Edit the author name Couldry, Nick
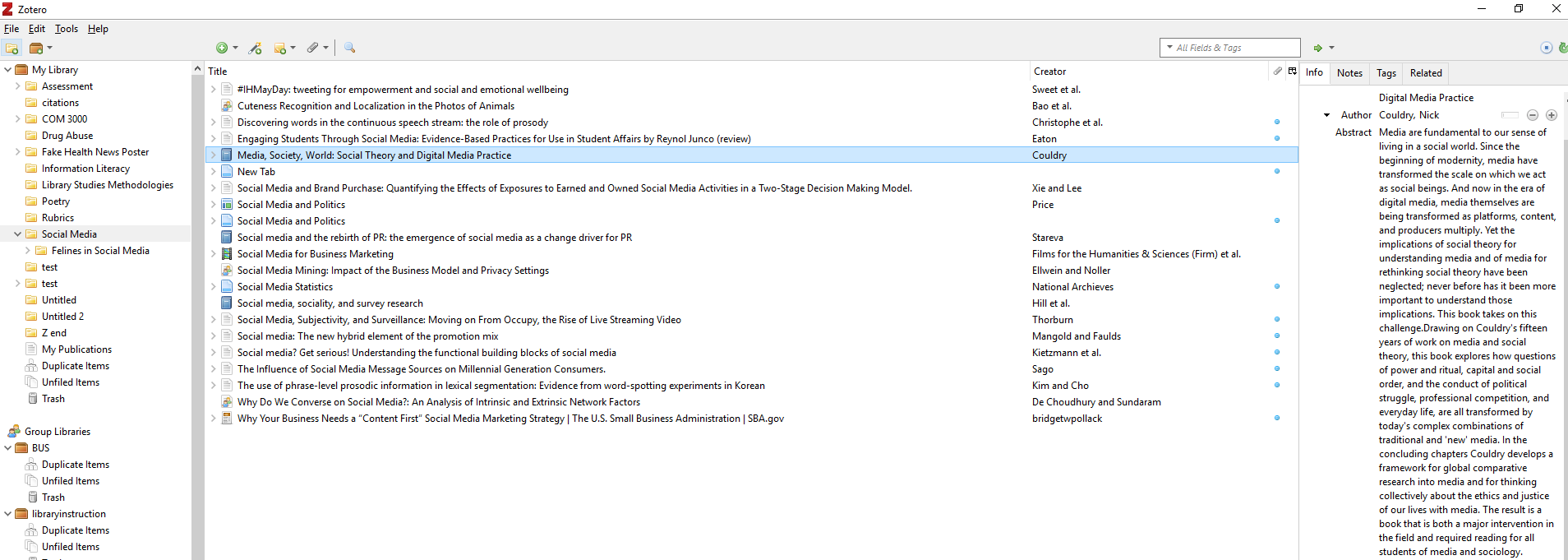This screenshot has width=1568, height=560. point(1409,115)
